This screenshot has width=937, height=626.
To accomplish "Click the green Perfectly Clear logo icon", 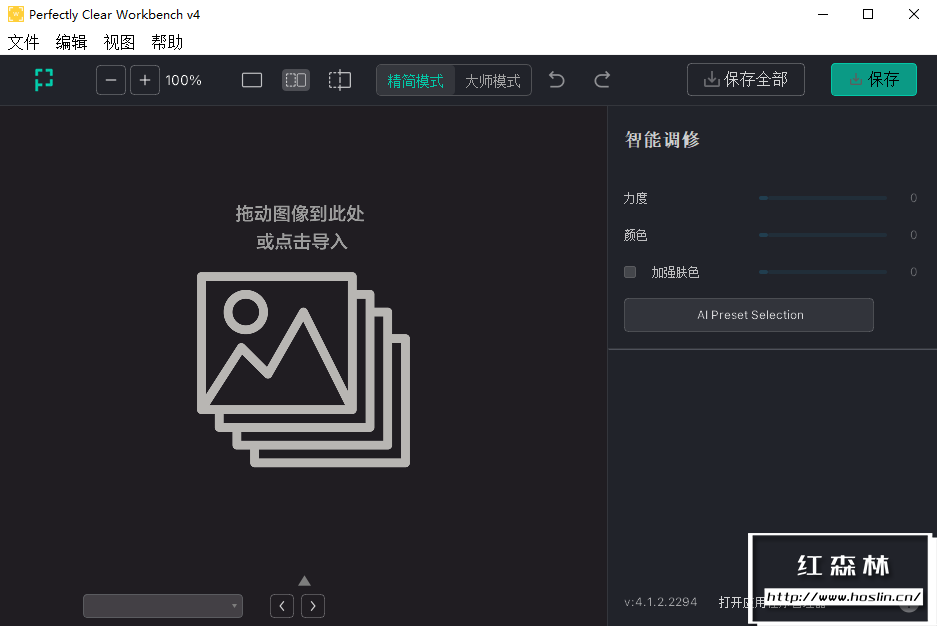I will coord(44,79).
